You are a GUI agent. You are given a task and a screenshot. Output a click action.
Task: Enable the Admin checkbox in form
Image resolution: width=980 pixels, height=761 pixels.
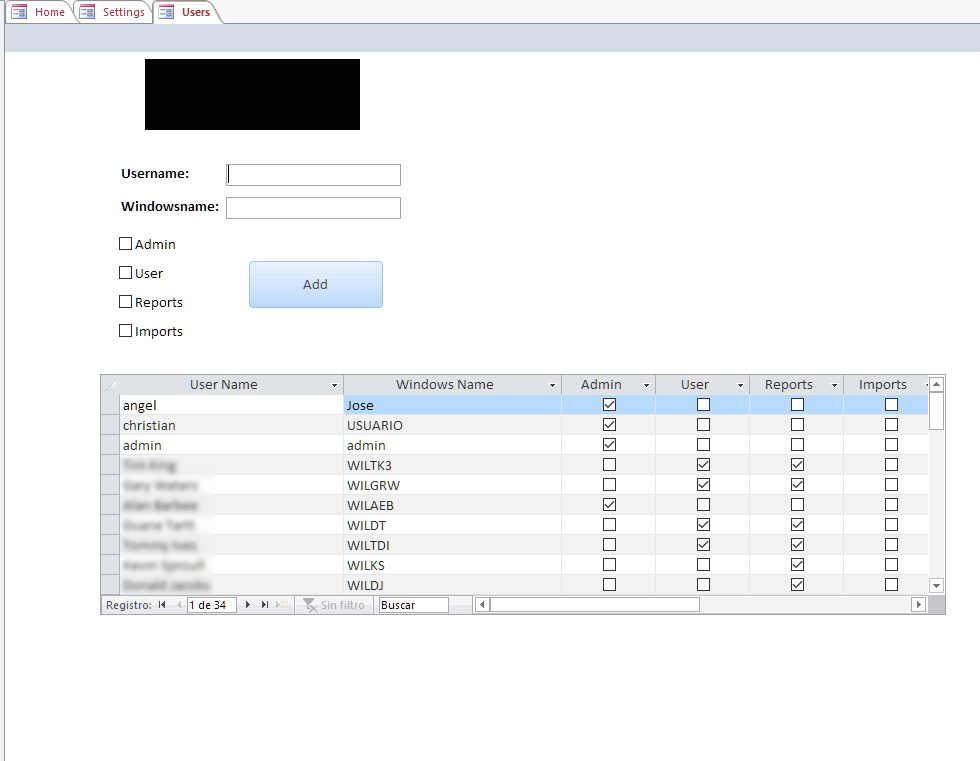click(x=126, y=244)
